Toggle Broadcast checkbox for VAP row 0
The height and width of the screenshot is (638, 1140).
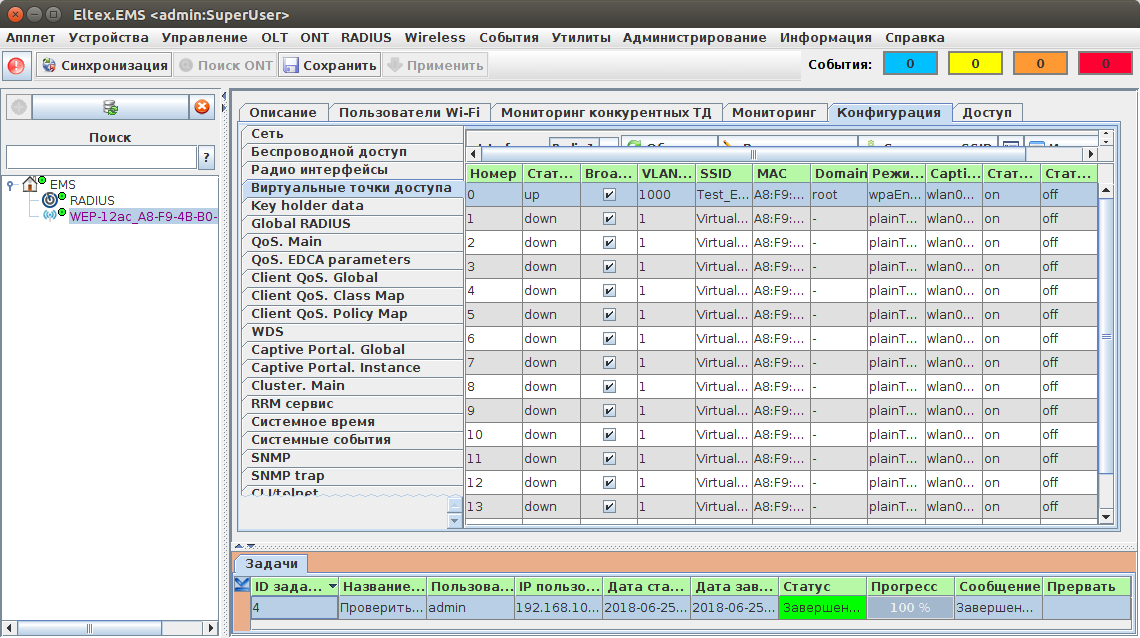(x=609, y=195)
